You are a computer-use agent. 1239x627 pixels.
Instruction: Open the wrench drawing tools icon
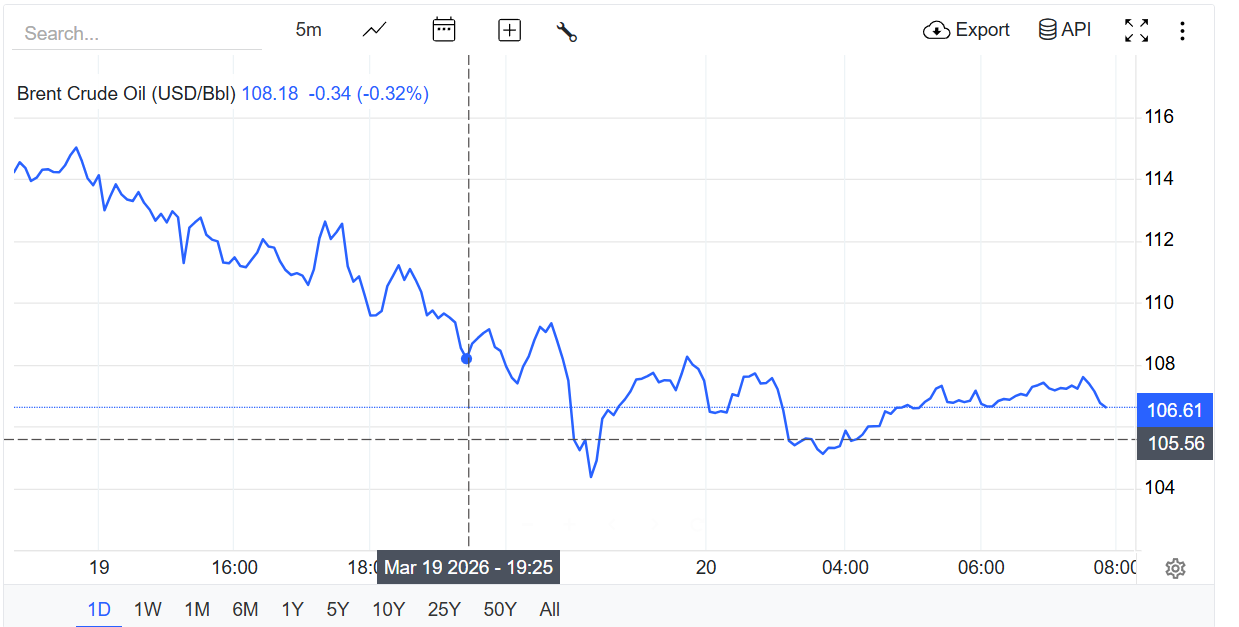(x=567, y=31)
